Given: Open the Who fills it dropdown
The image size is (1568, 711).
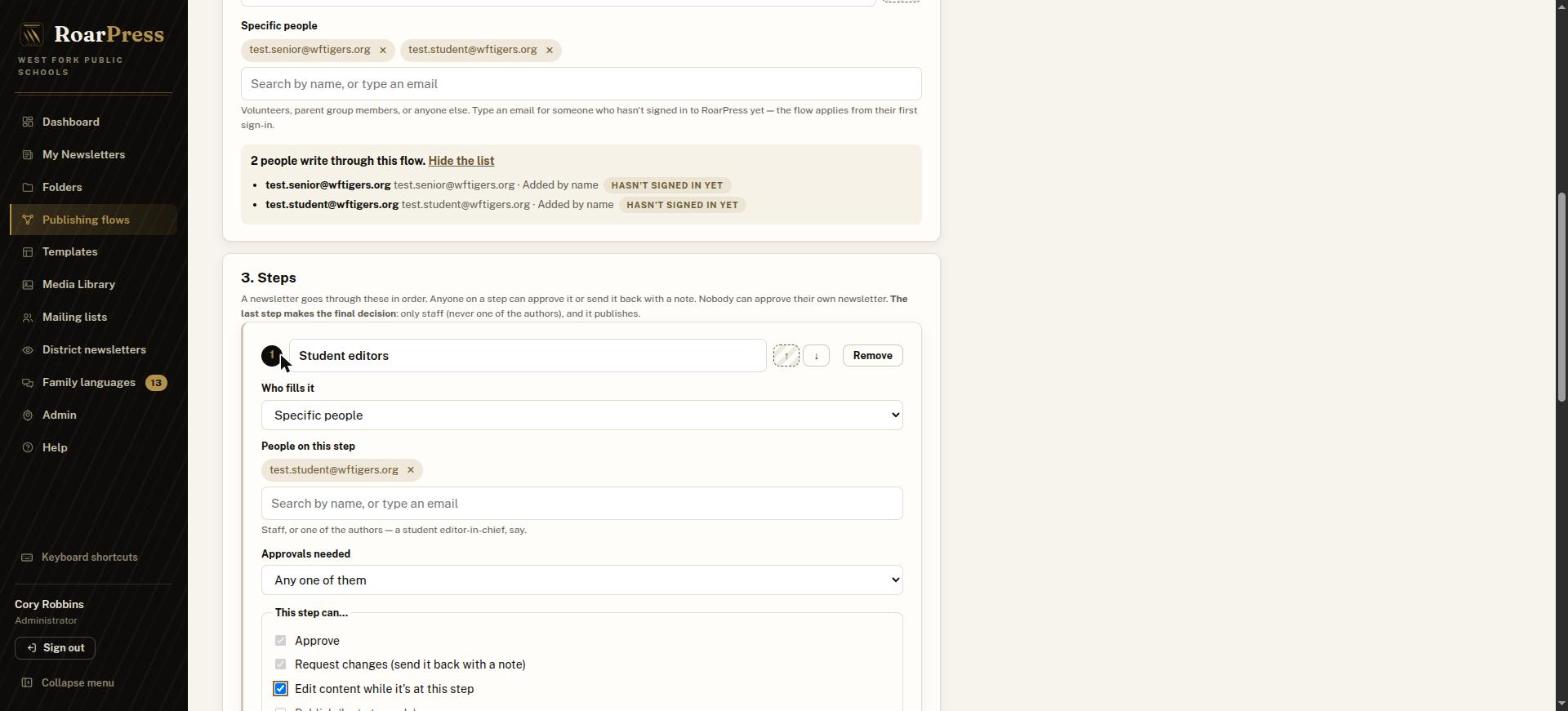Looking at the screenshot, I should click(582, 415).
